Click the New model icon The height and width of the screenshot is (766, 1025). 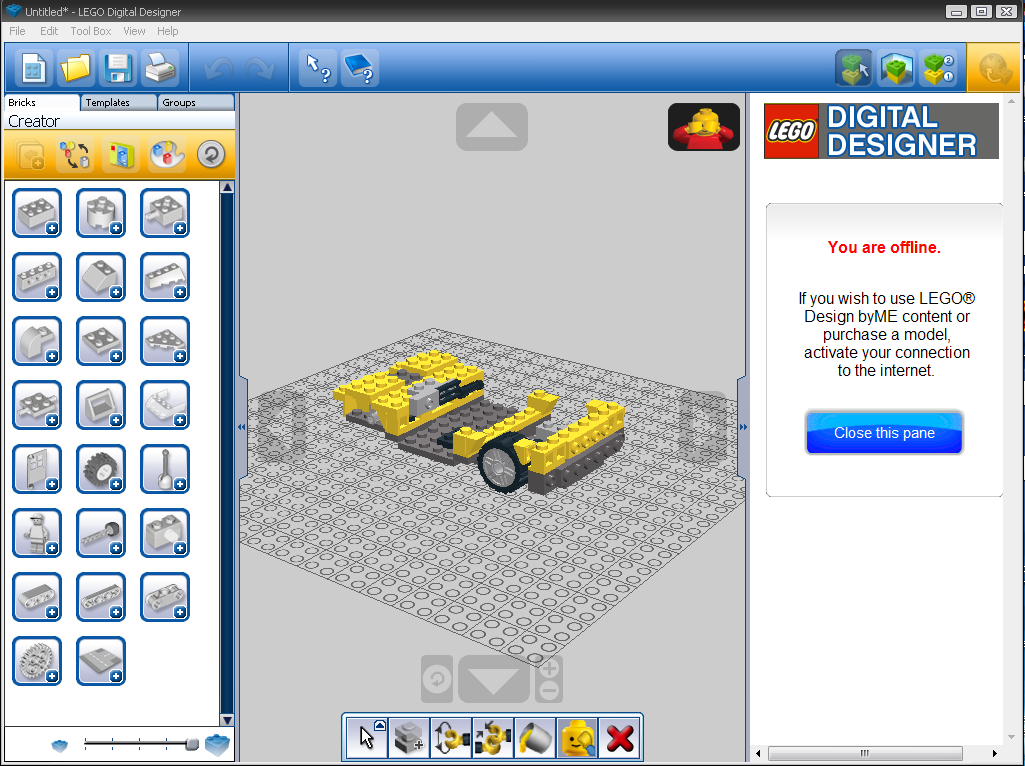click(33, 68)
